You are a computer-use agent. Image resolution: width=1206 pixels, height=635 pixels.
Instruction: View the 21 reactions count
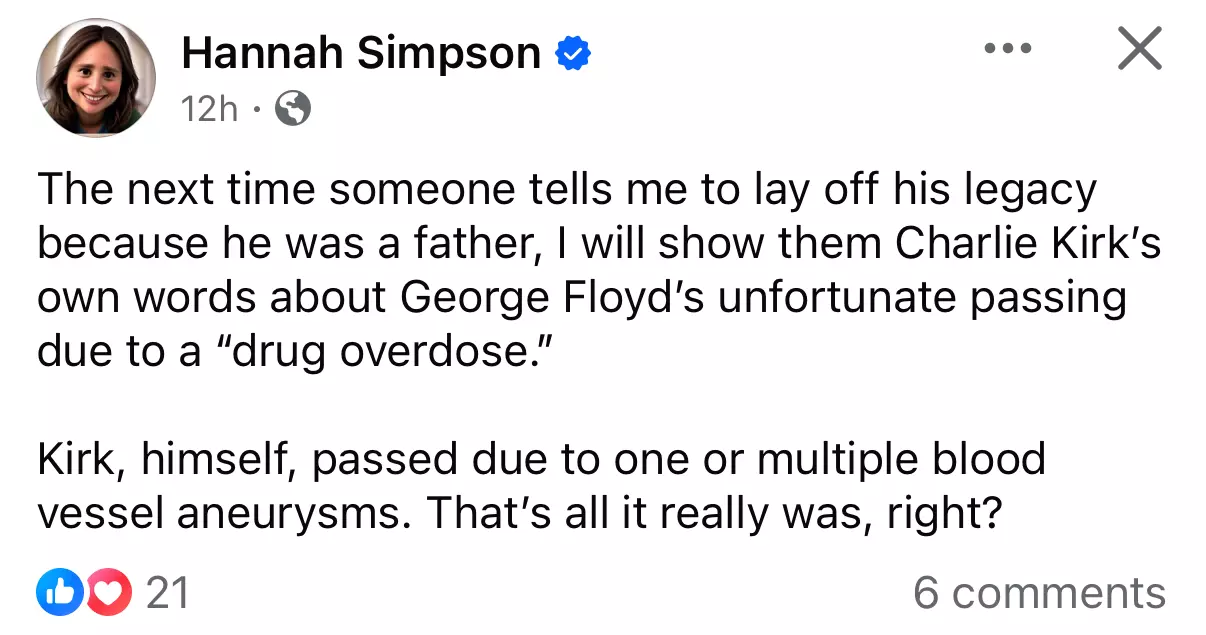[x=168, y=594]
